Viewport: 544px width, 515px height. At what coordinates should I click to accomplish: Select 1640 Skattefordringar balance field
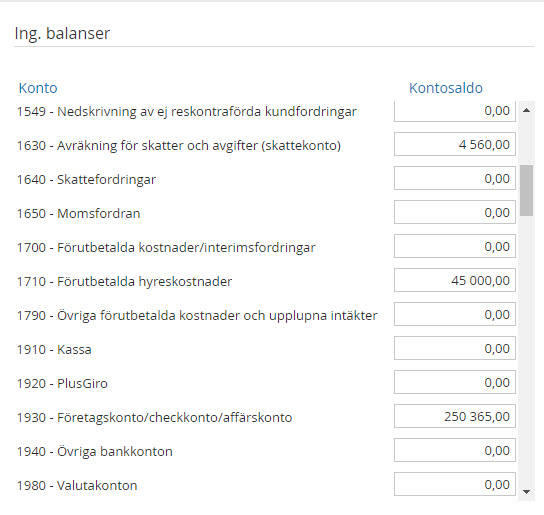click(x=455, y=178)
